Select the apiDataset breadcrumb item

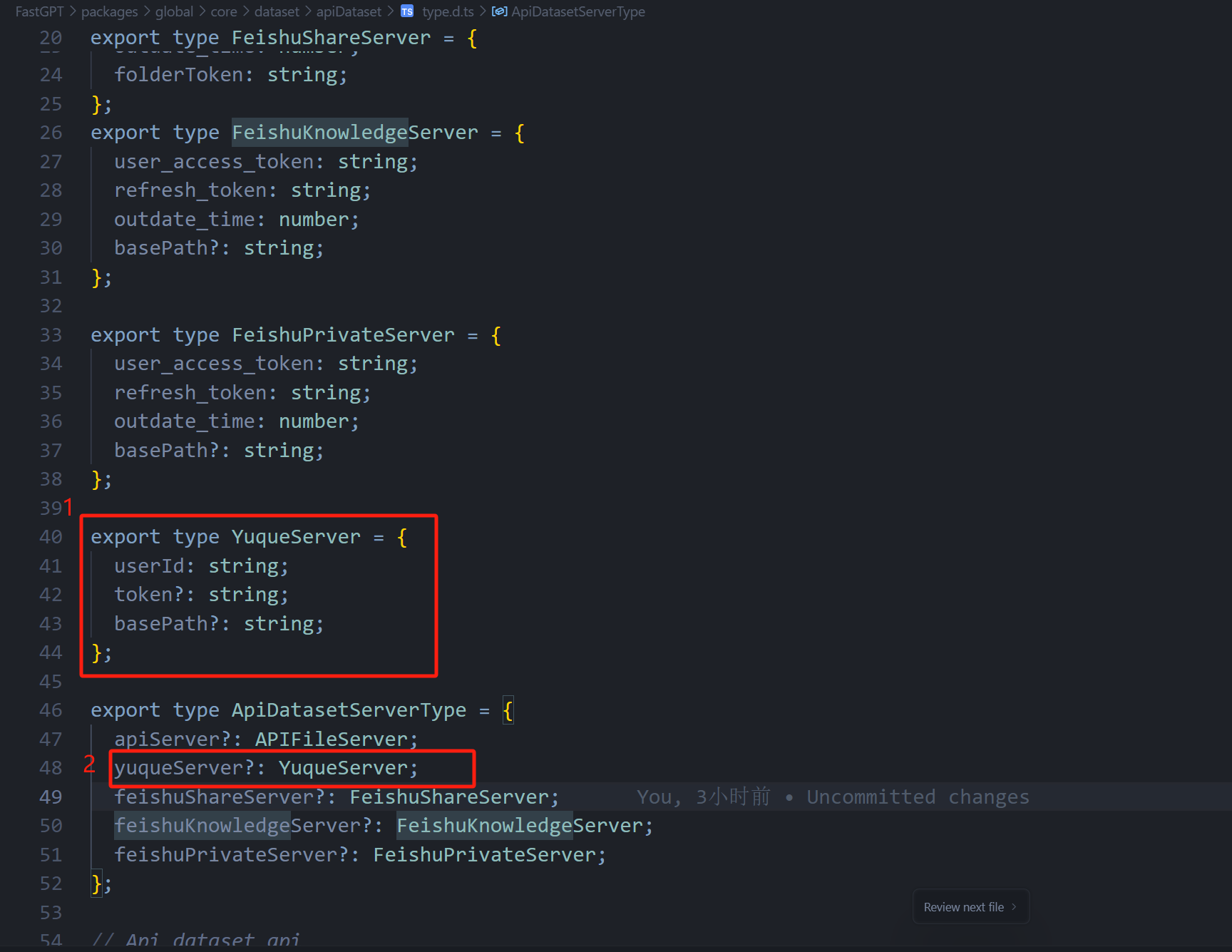[x=349, y=11]
